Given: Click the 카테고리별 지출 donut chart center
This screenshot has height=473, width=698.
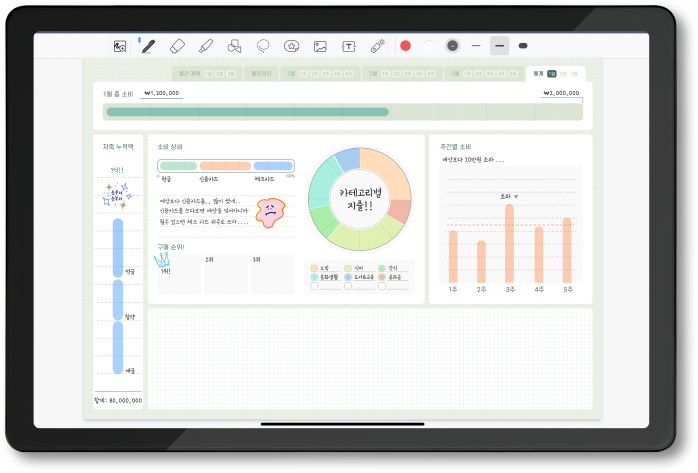Looking at the screenshot, I should [x=359, y=198].
